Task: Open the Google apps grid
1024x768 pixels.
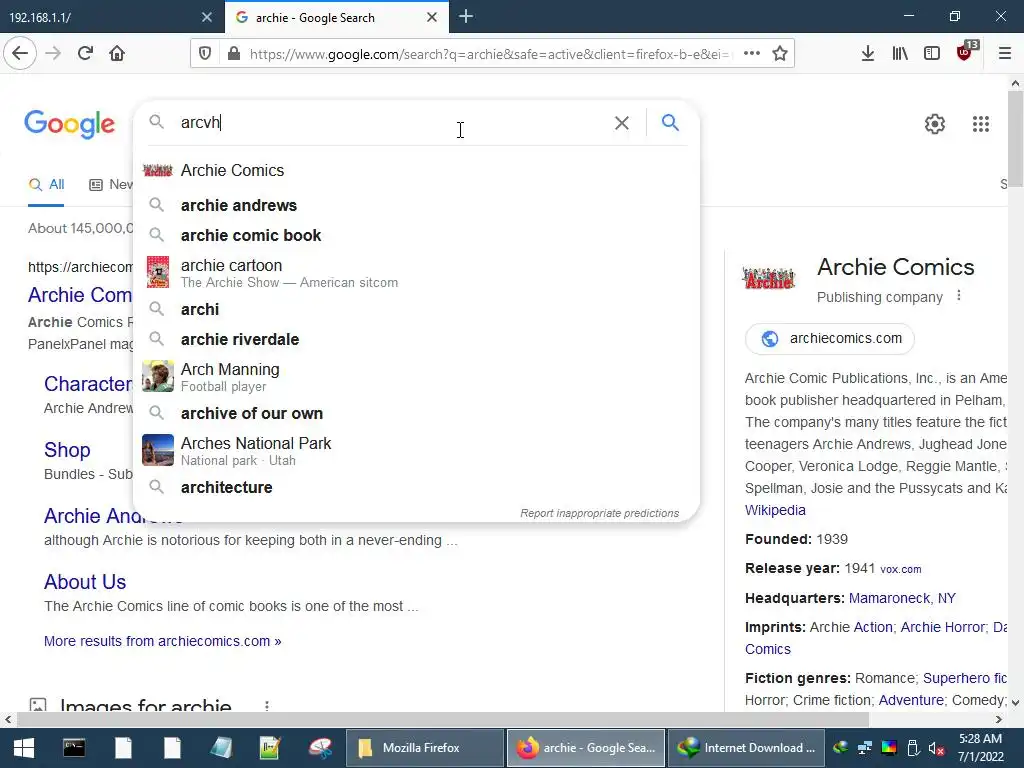Action: point(981,124)
